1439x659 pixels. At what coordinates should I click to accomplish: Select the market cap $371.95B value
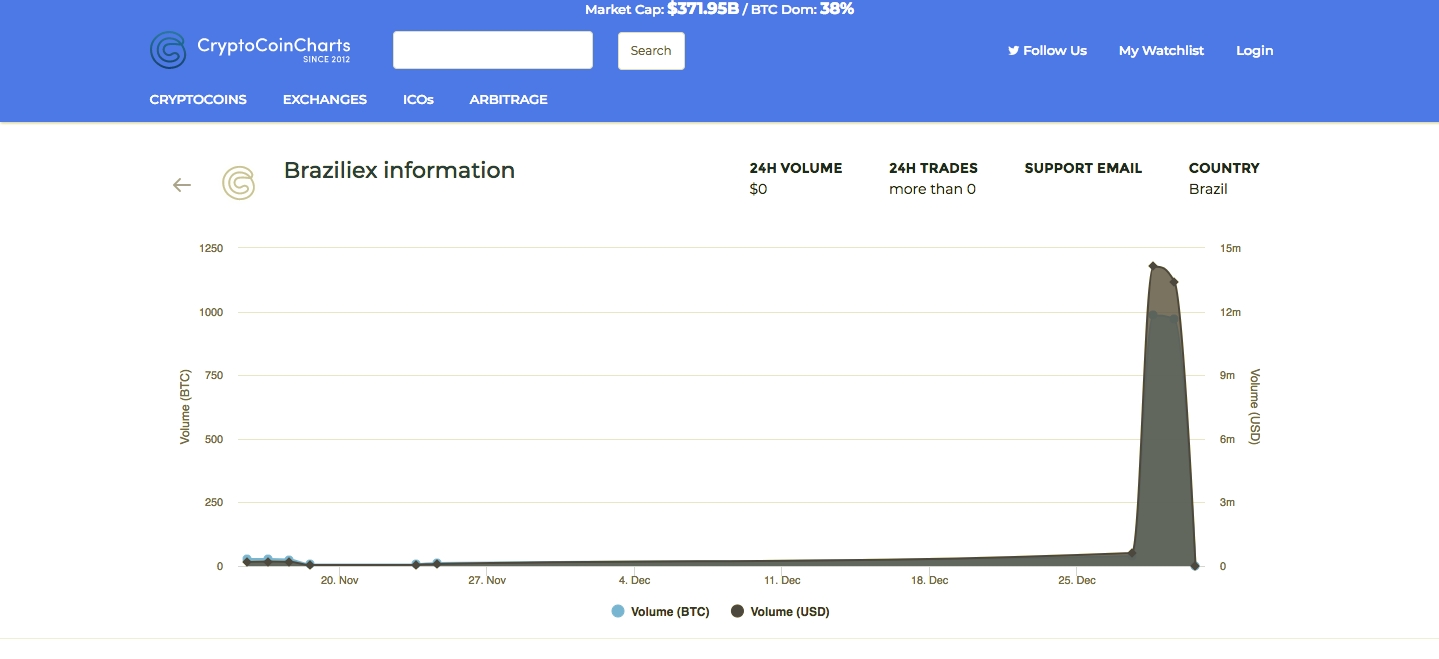coord(703,9)
